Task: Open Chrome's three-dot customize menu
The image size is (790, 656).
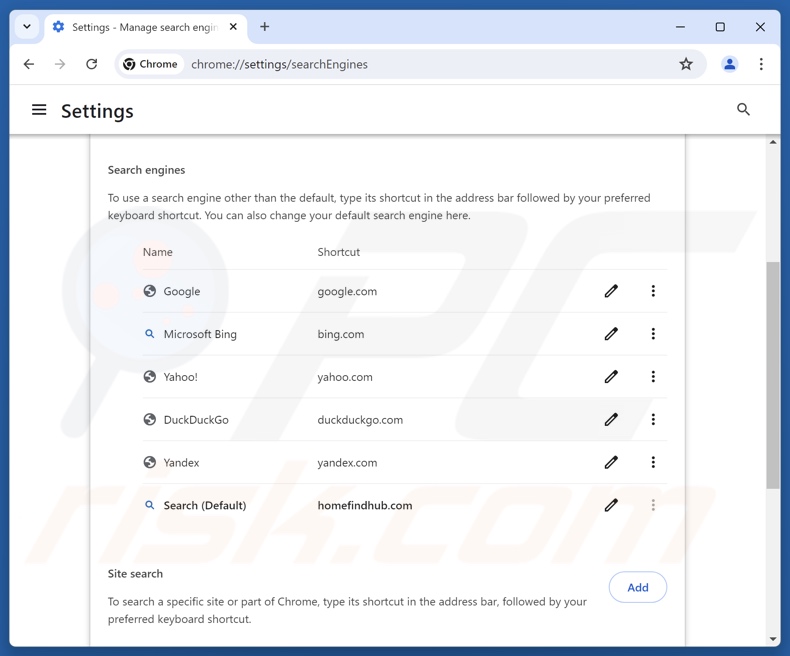Action: pyautogui.click(x=761, y=64)
